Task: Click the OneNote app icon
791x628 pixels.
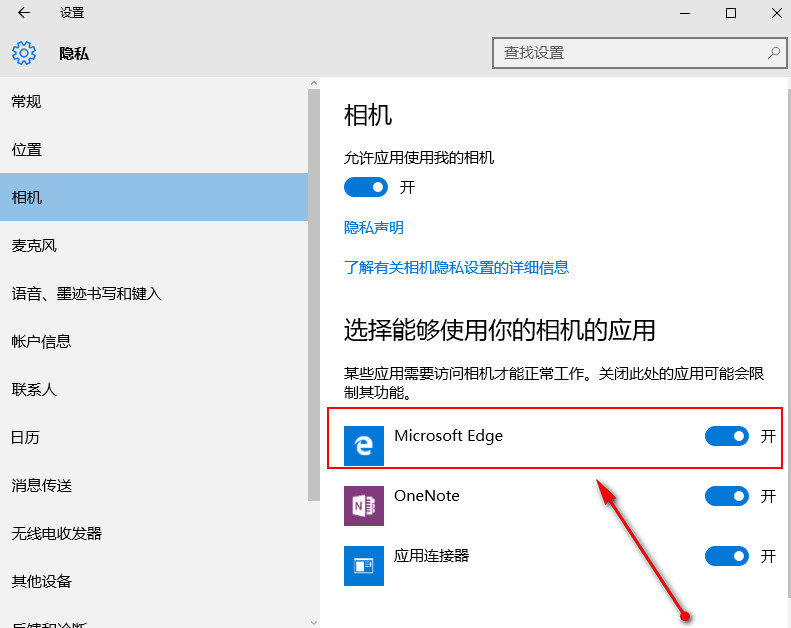Action: click(x=364, y=506)
